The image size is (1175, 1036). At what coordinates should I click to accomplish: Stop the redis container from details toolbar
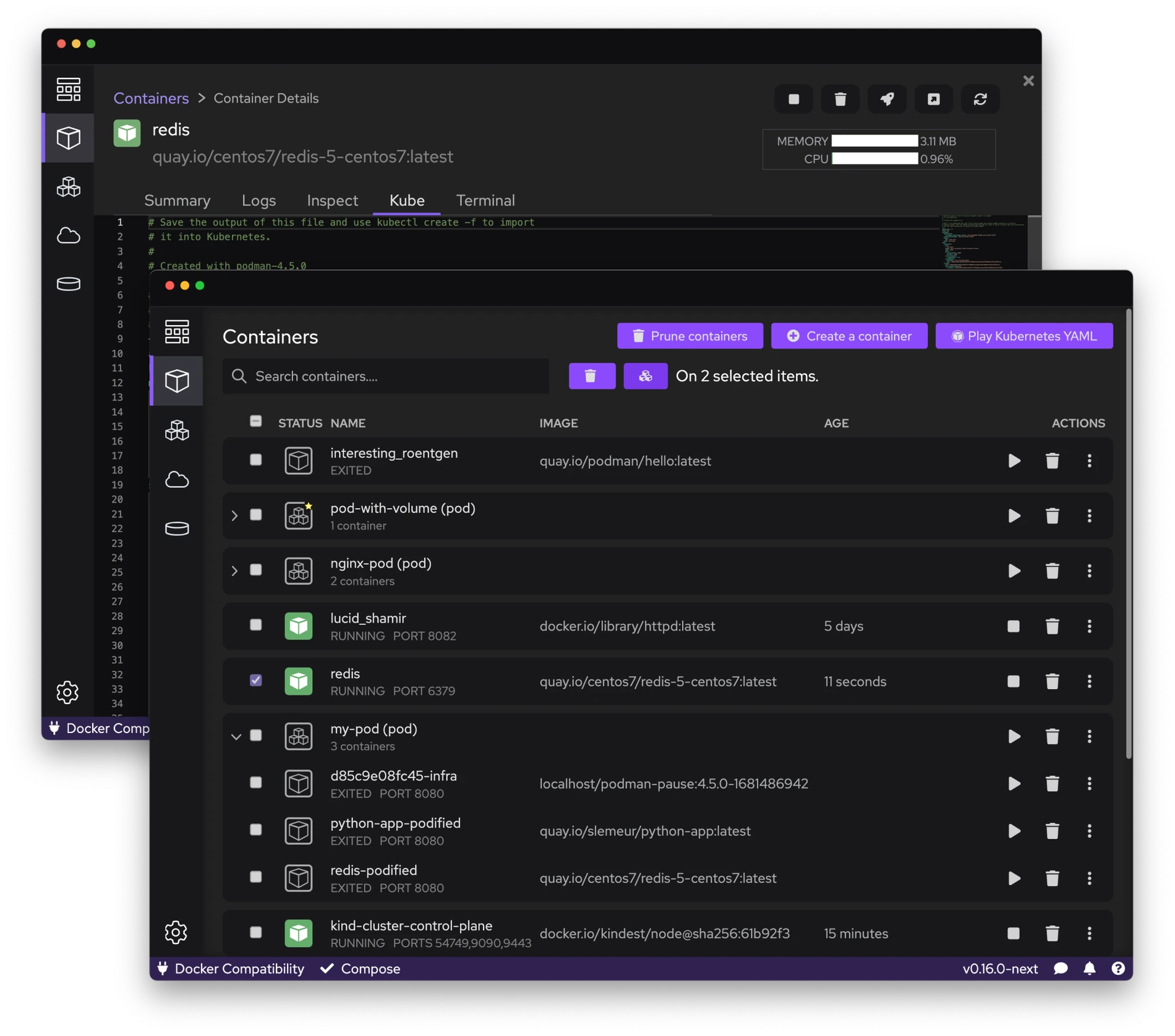pyautogui.click(x=793, y=99)
